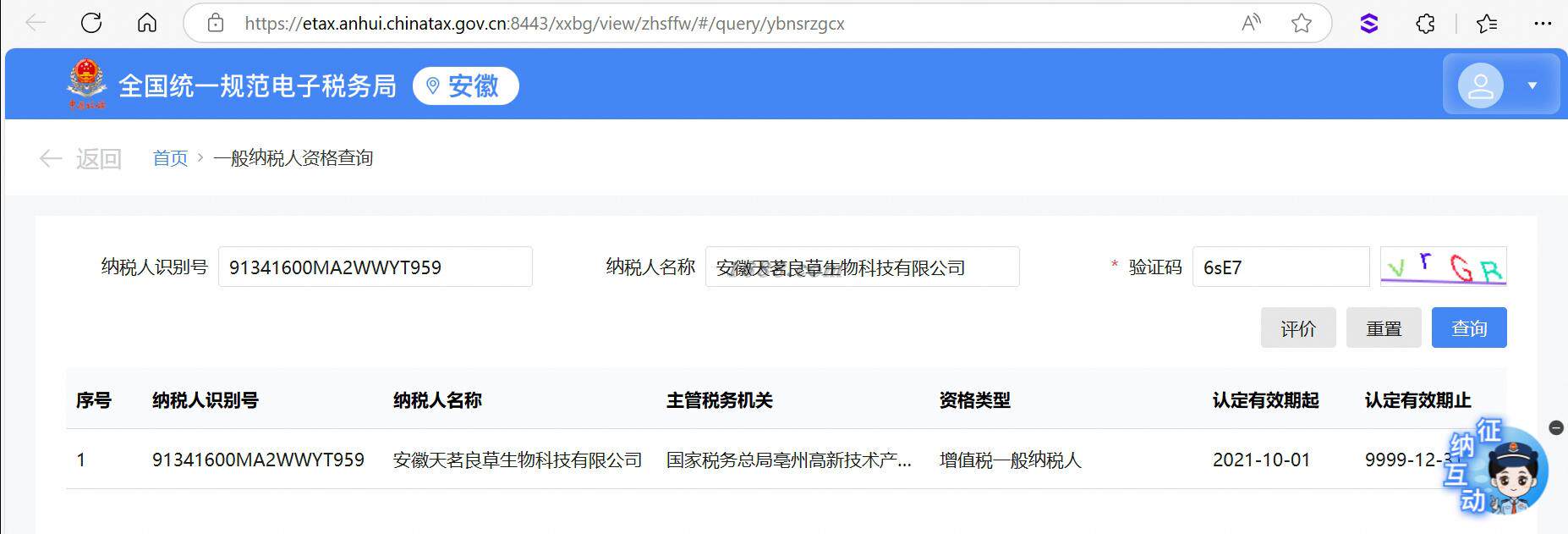
Task: Click the 2021-10-01 date cell
Action: pyautogui.click(x=1261, y=460)
